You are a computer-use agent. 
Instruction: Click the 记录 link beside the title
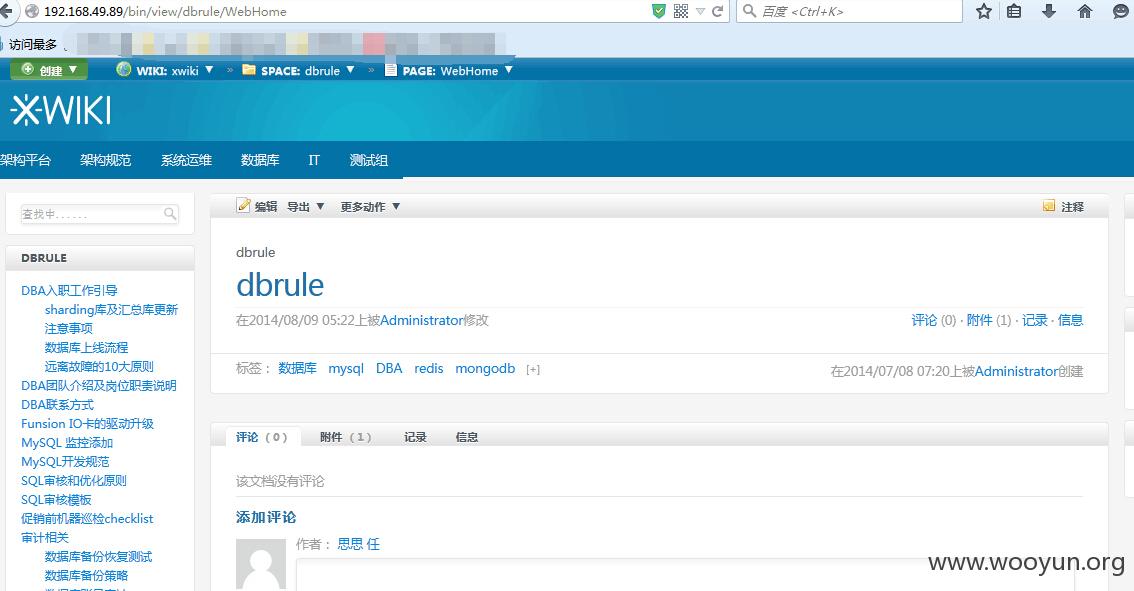click(1034, 320)
